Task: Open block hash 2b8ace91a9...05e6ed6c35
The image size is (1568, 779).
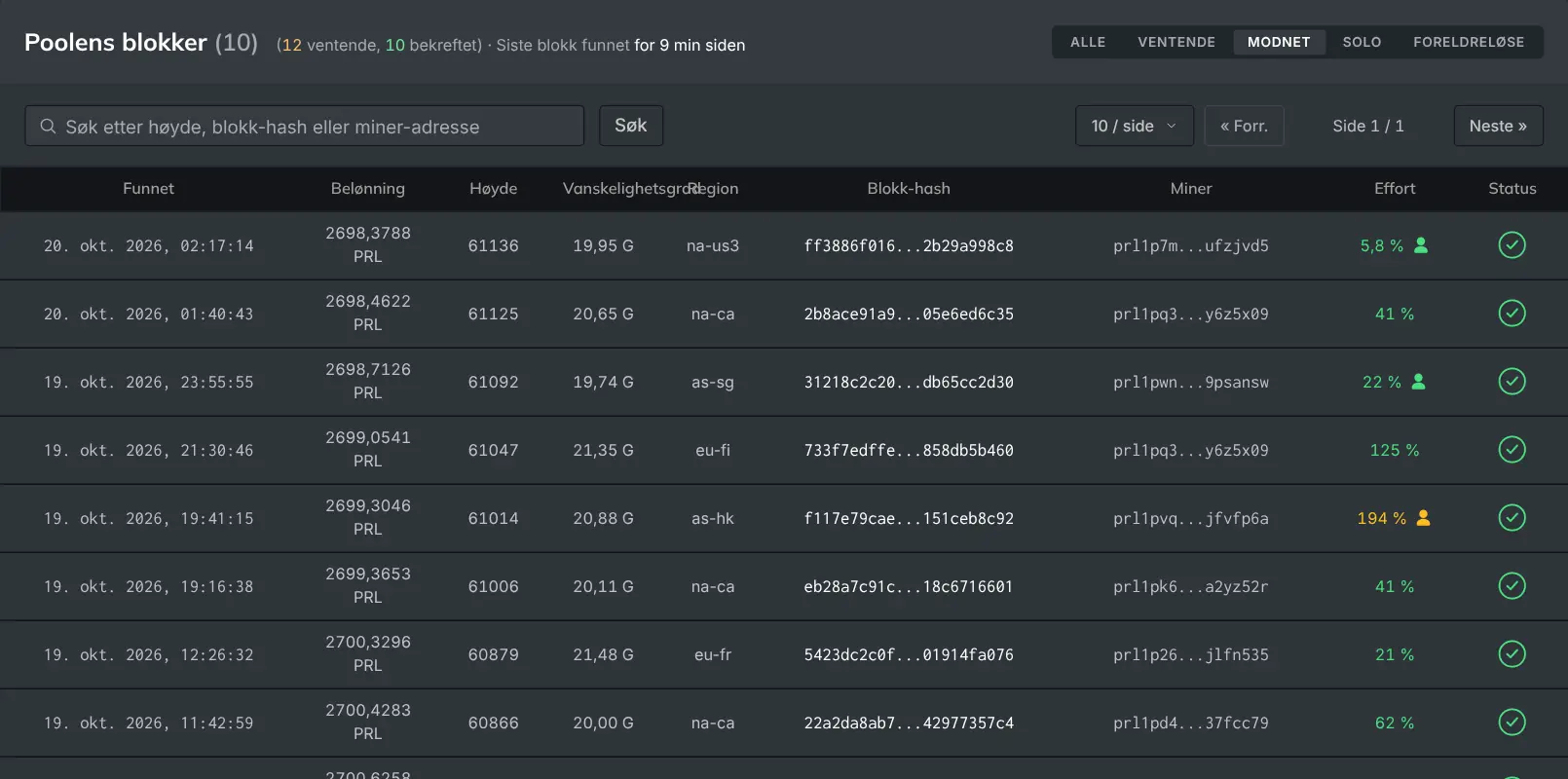Action: [x=909, y=314]
